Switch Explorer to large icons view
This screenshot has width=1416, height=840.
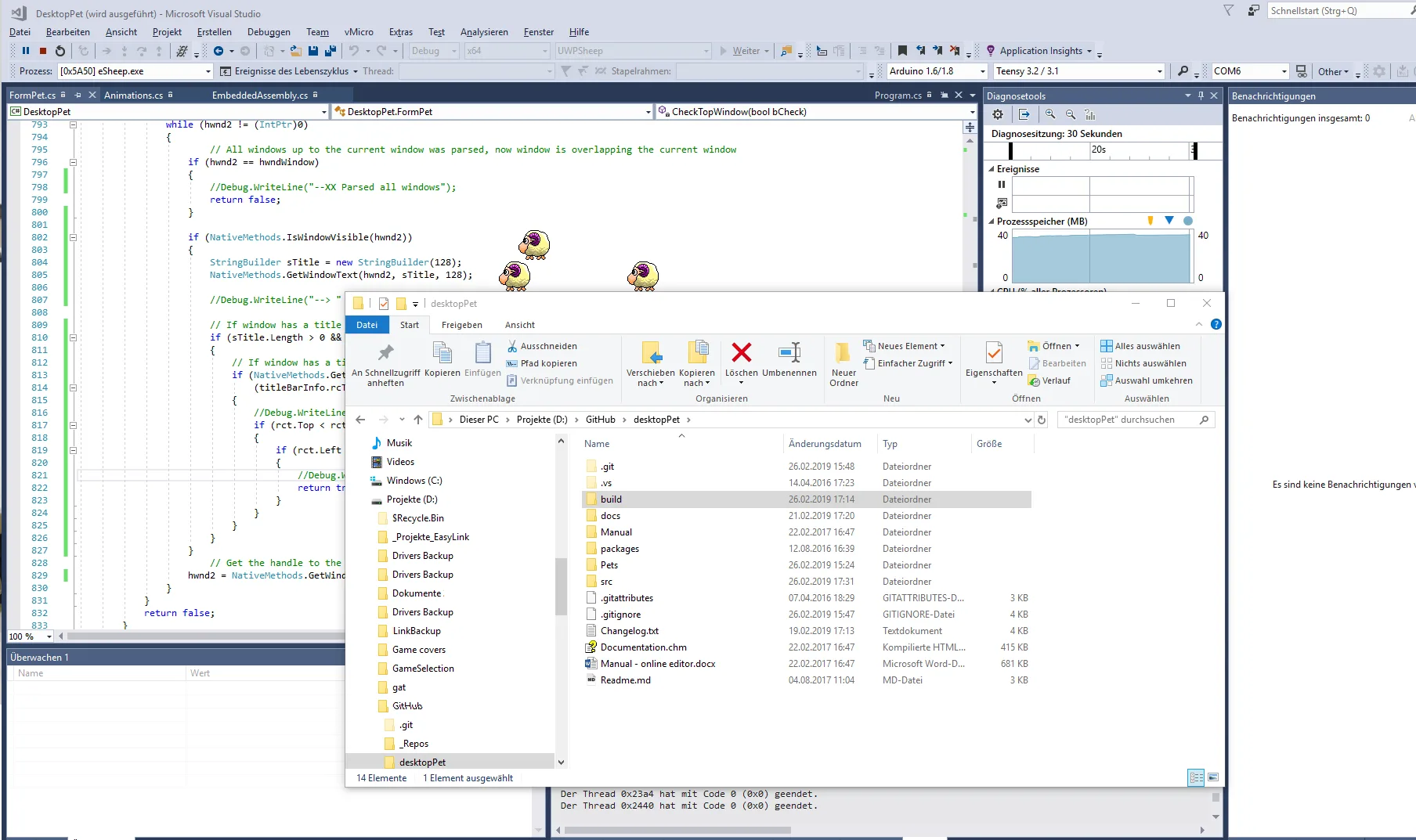[1213, 777]
